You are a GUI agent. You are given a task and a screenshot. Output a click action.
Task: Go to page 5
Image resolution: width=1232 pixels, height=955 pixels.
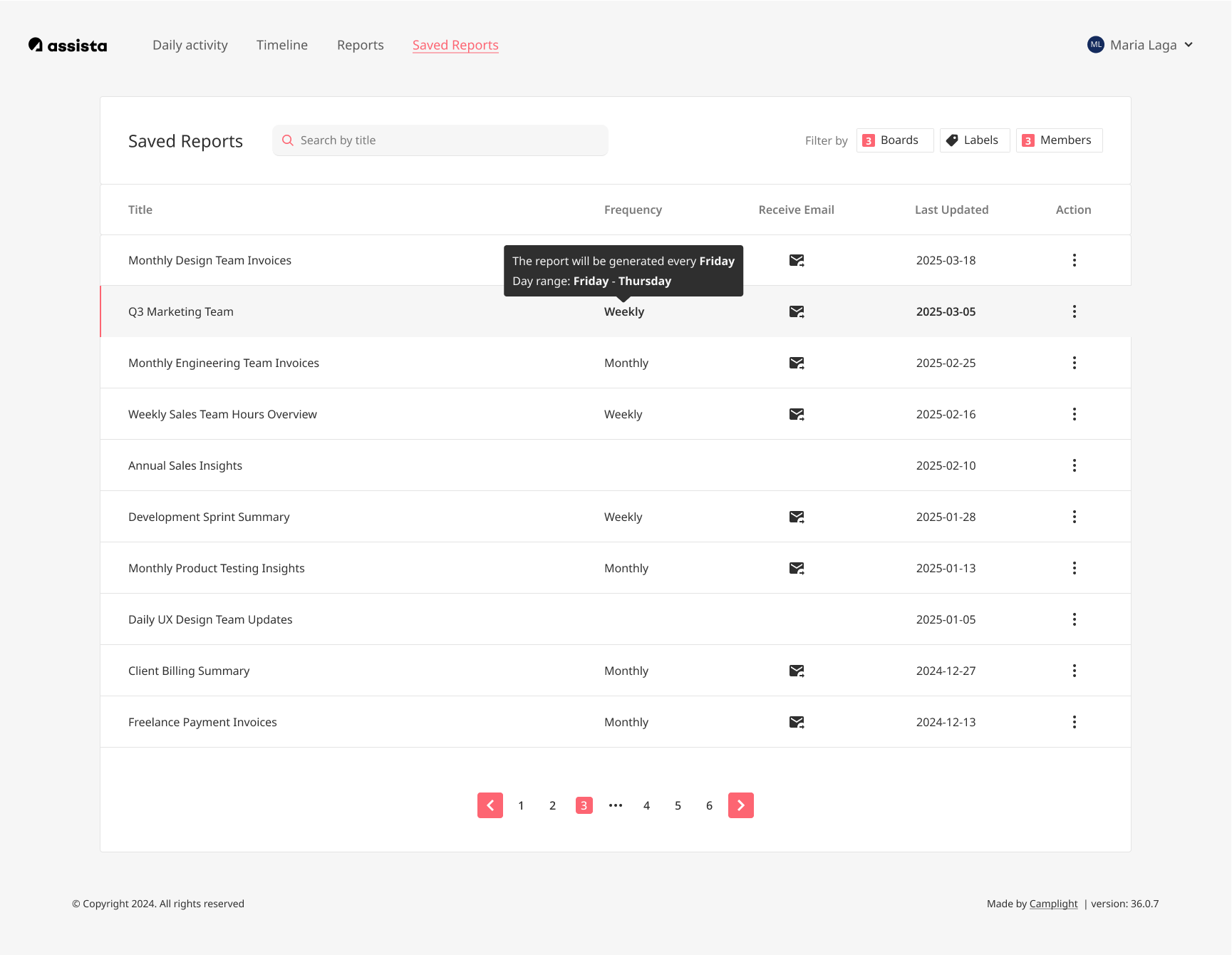point(678,805)
